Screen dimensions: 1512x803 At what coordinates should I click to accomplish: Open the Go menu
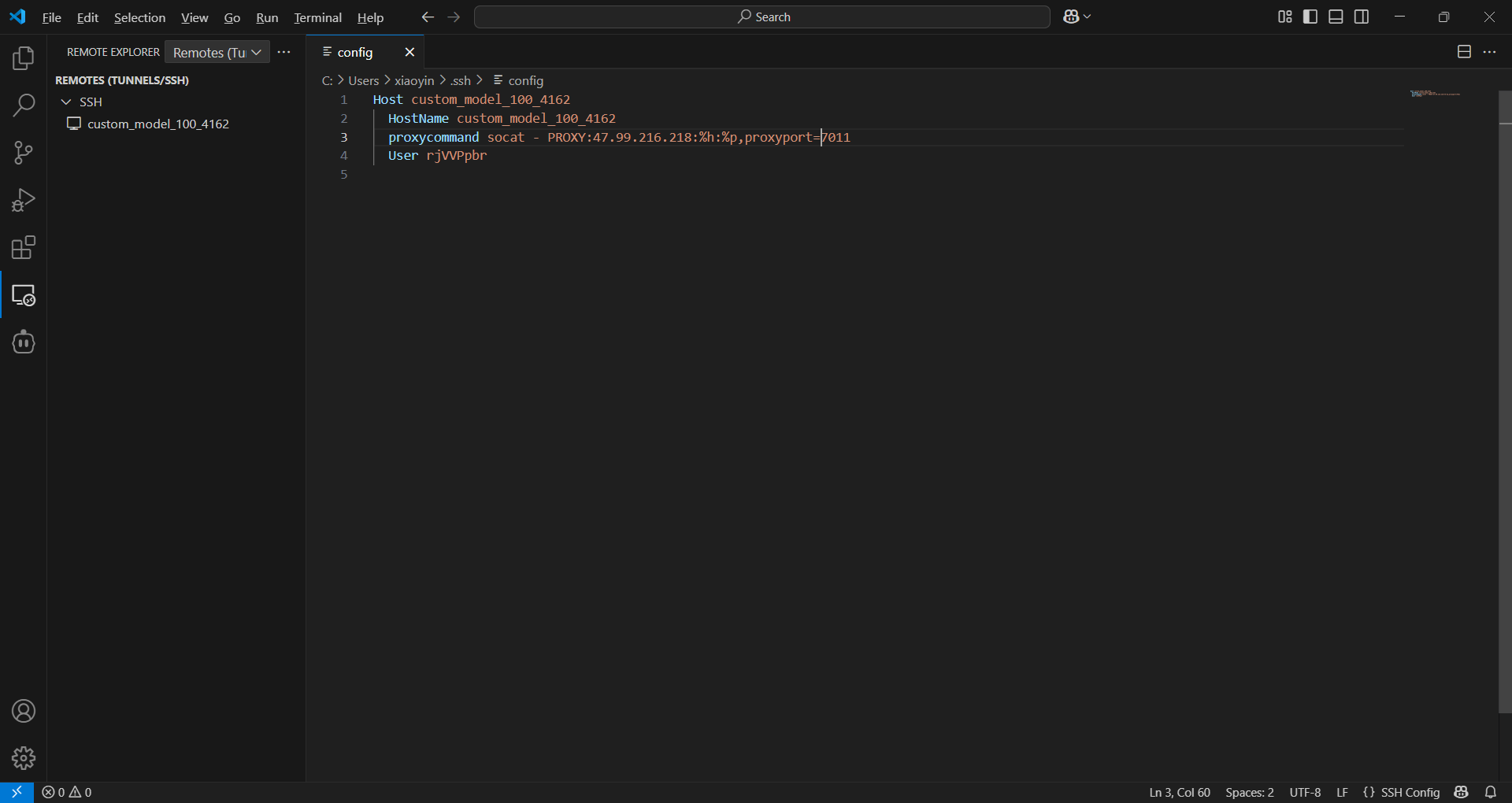tap(232, 17)
